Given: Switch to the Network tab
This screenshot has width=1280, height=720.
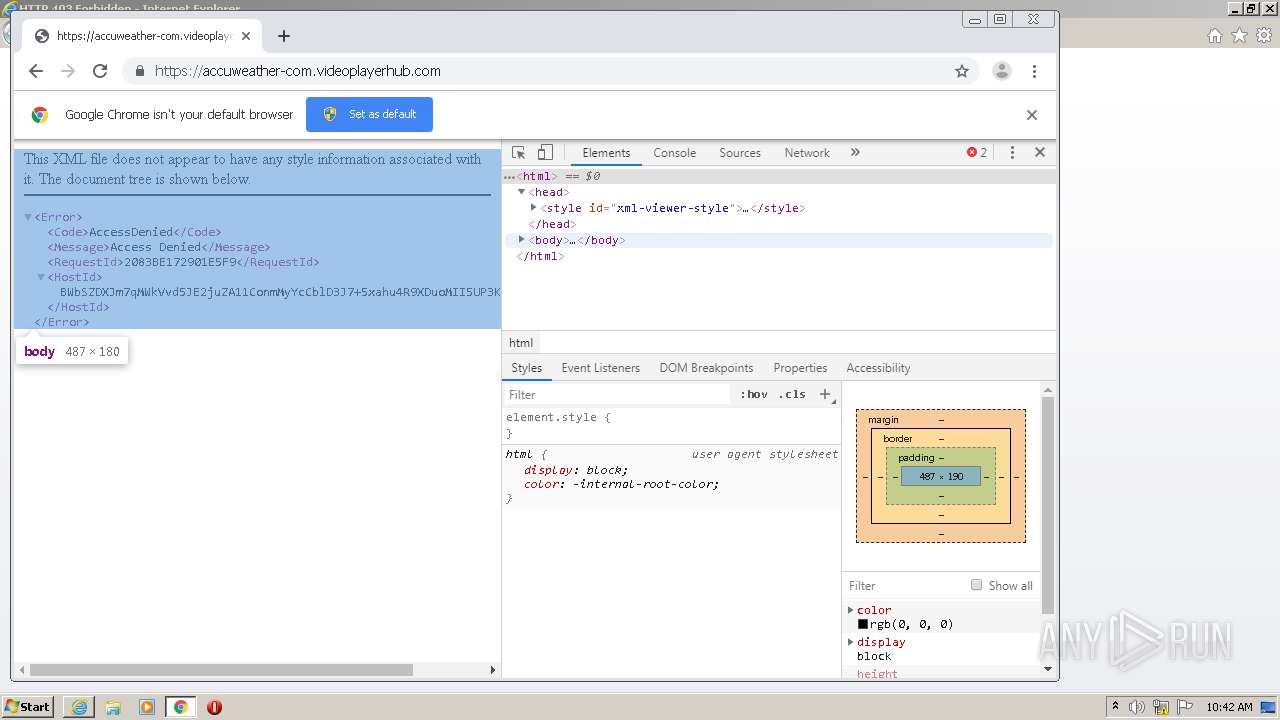Looking at the screenshot, I should coord(807,153).
